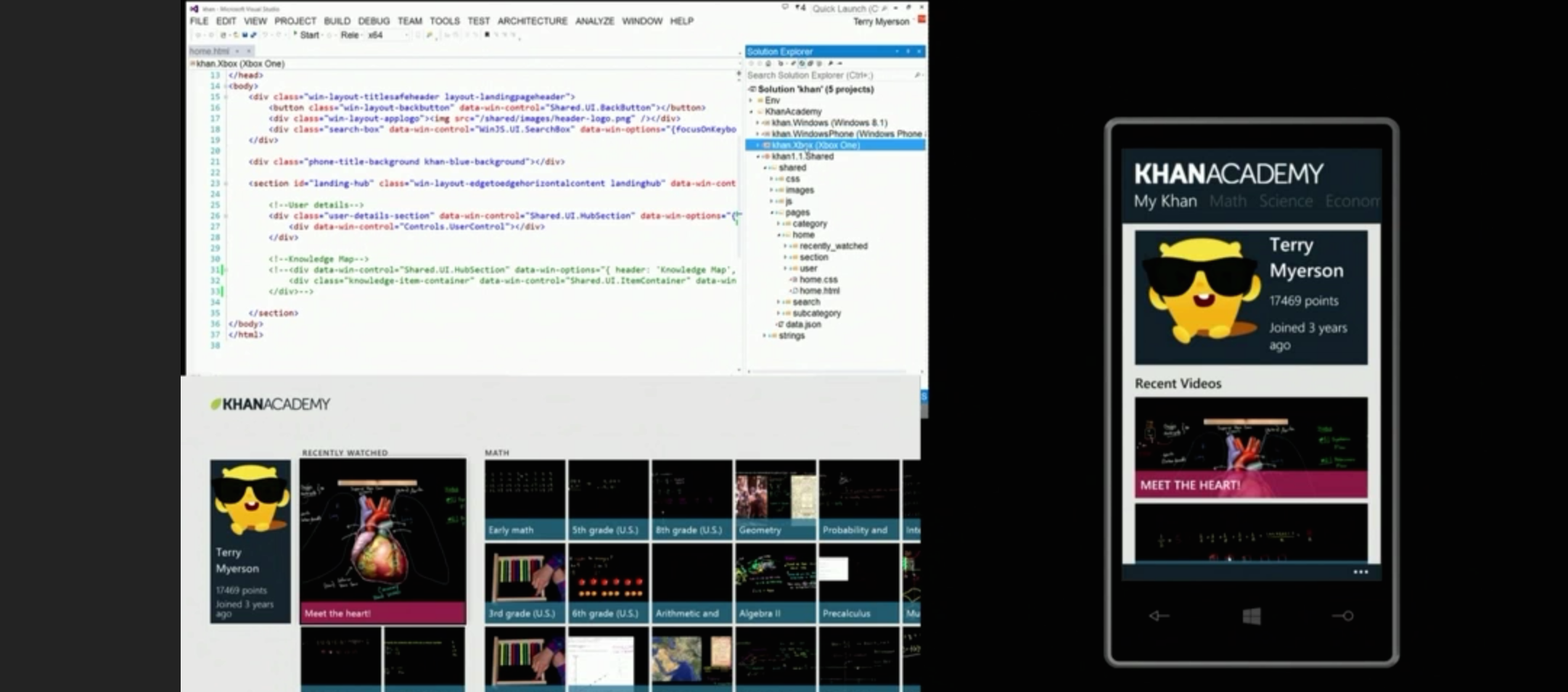Viewport: 1568px width, 692px height.
Task: Open Terry Myerson profile card in Xbox app
Action: tap(250, 541)
